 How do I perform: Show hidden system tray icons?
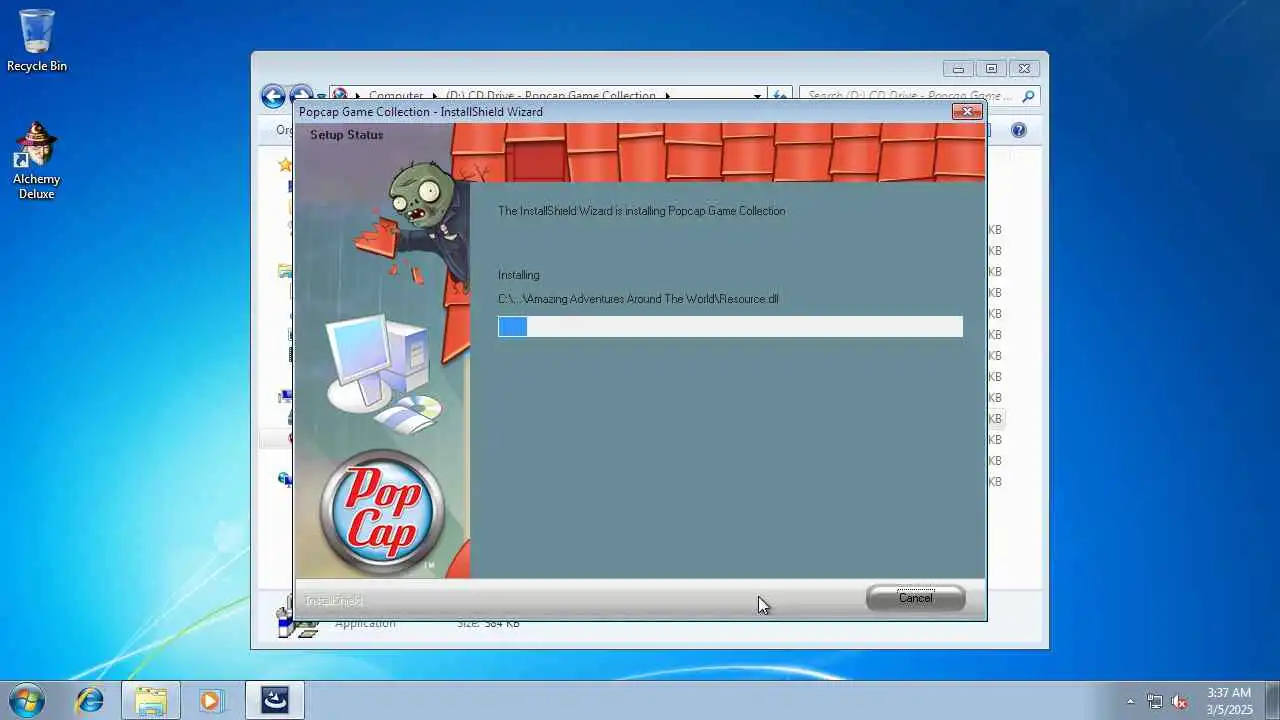click(1130, 701)
